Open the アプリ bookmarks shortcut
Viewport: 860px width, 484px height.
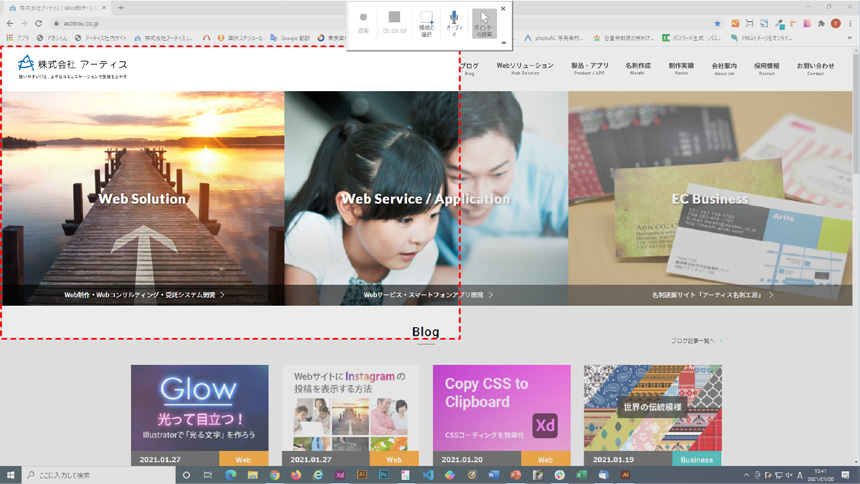pos(18,38)
